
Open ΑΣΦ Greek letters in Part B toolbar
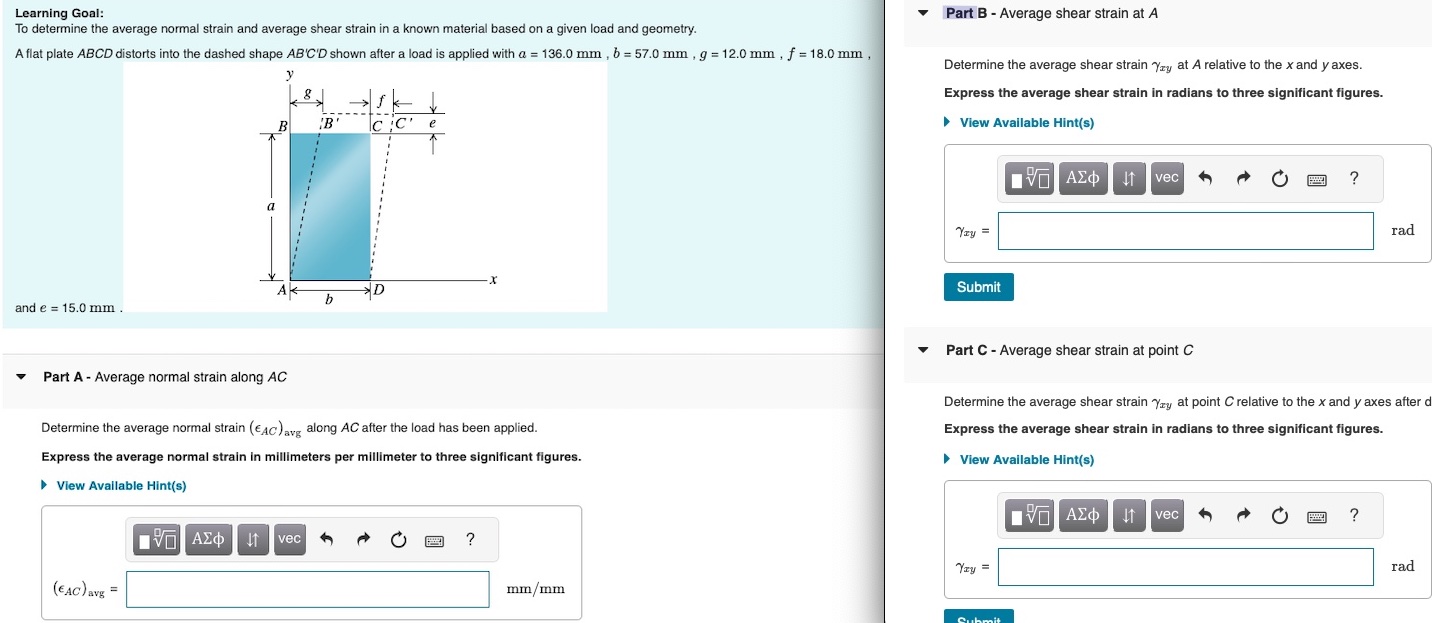(1083, 178)
